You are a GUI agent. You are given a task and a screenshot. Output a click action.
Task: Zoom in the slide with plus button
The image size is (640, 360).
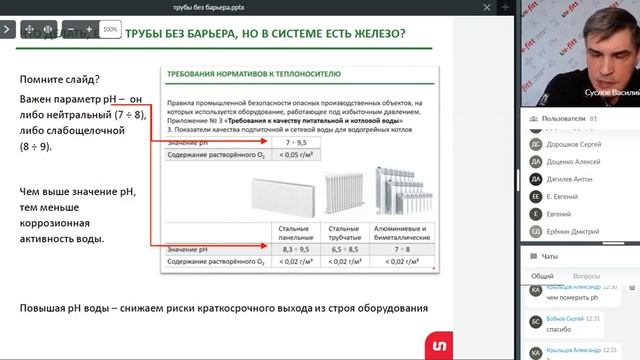click(x=89, y=29)
